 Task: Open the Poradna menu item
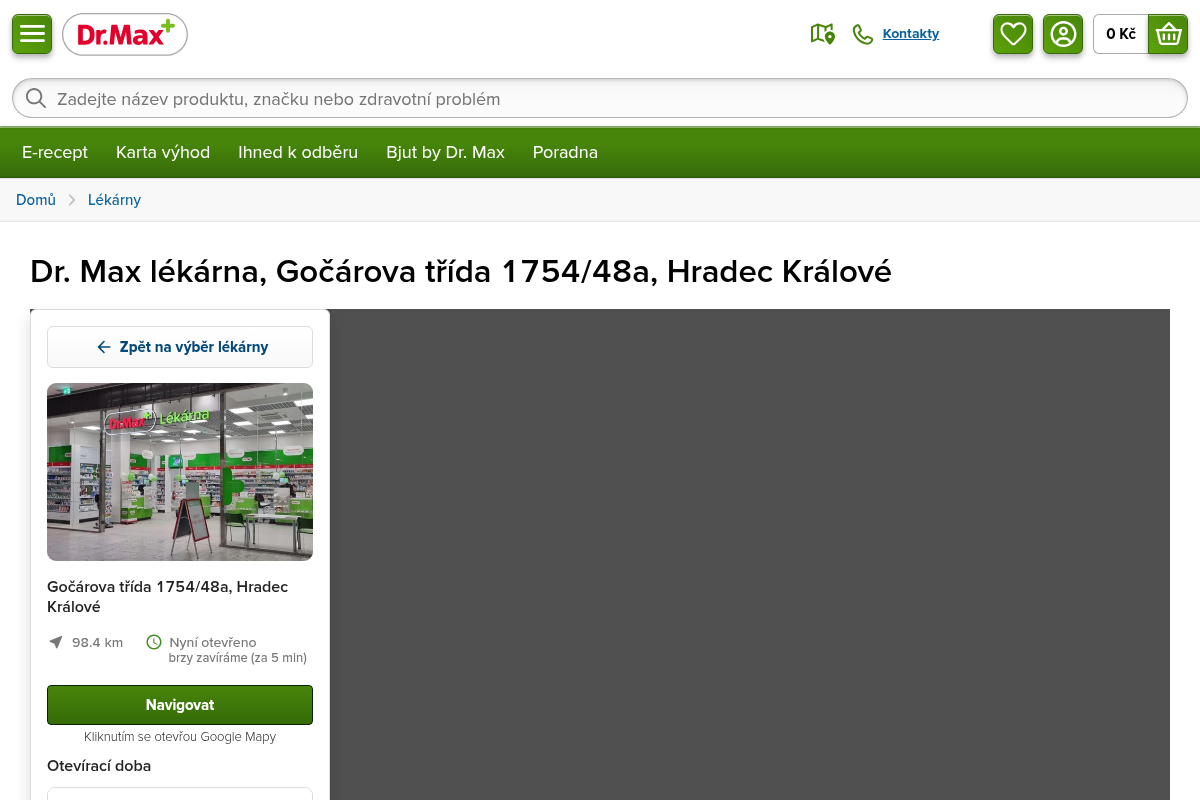[x=565, y=152]
